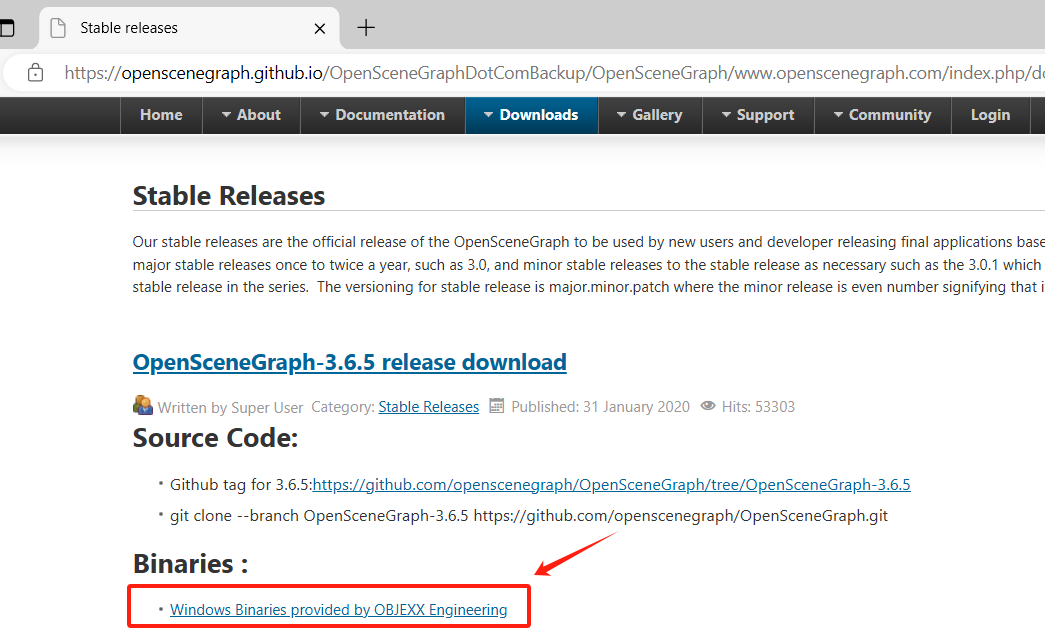Expand the Gallery menu
The width and height of the screenshot is (1045, 632).
coord(650,115)
